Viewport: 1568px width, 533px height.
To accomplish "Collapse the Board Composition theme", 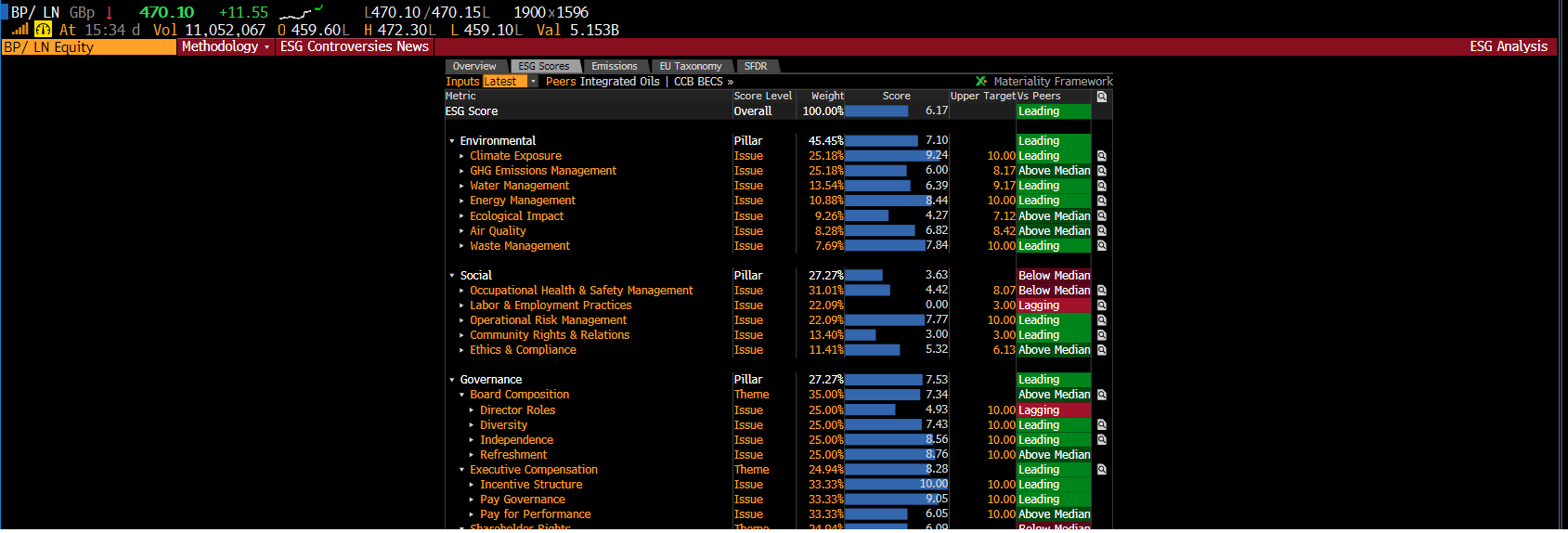I will tap(461, 395).
